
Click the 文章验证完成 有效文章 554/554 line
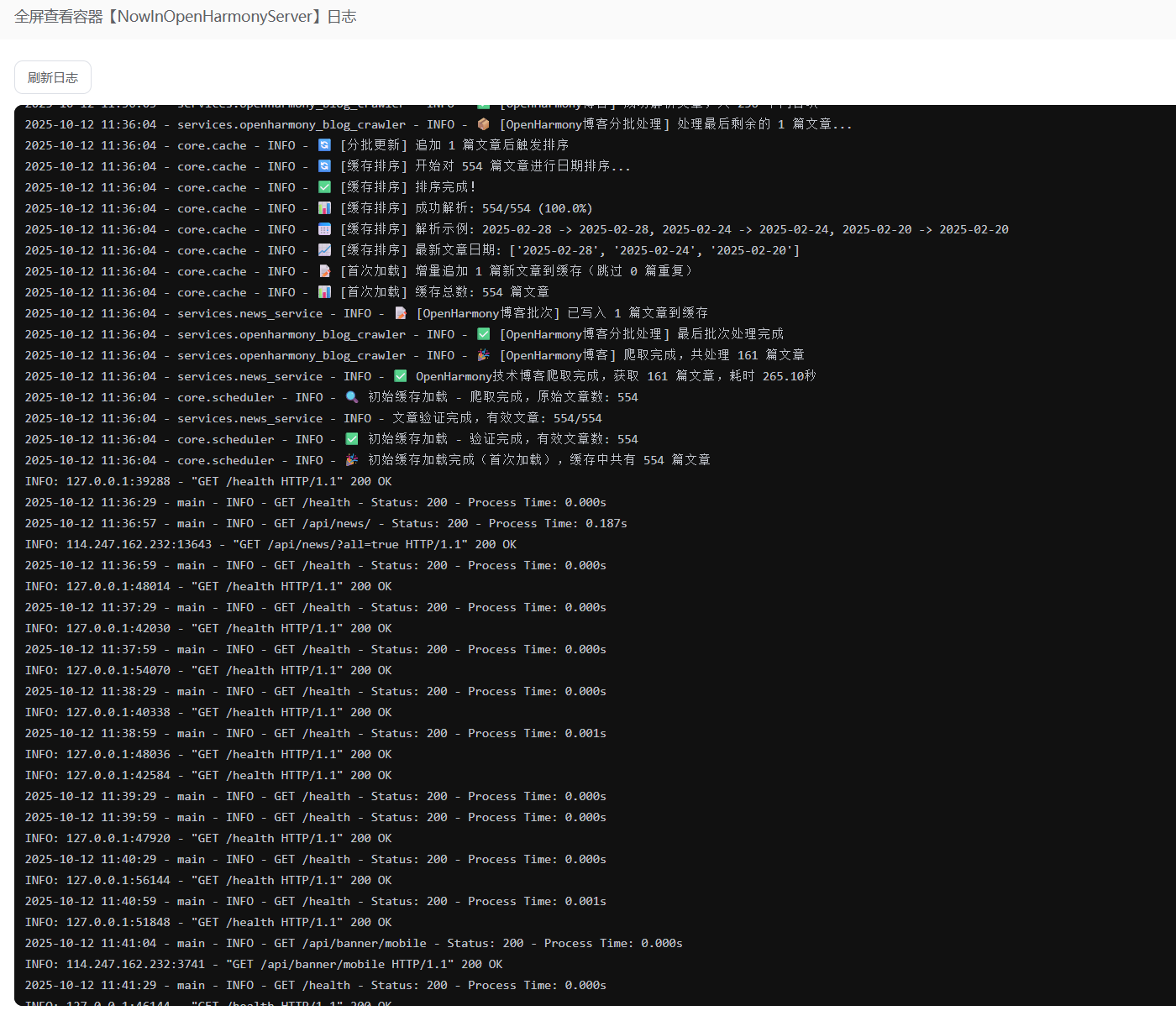pyautogui.click(x=496, y=418)
